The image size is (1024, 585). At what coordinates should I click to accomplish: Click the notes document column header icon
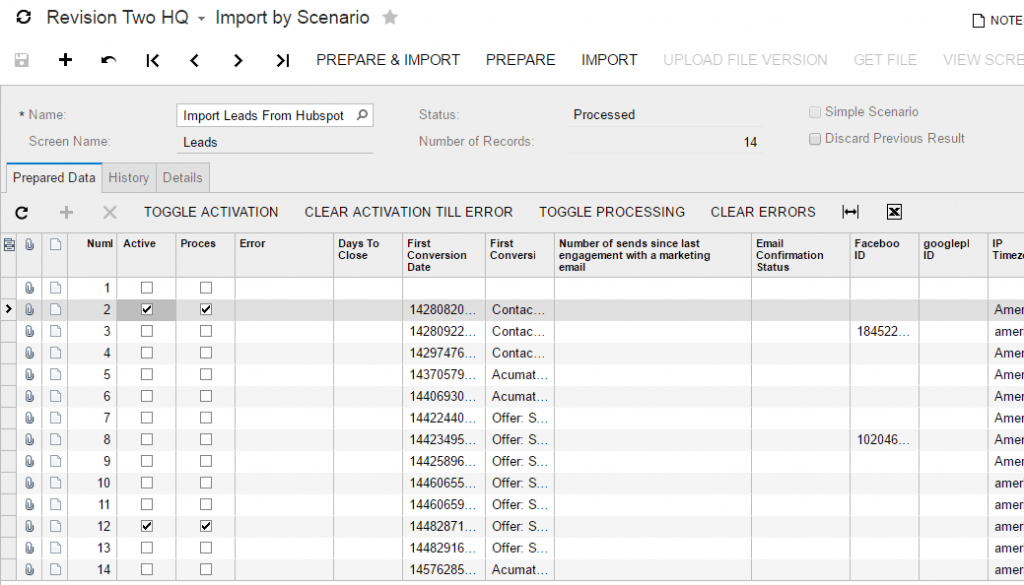(56, 244)
